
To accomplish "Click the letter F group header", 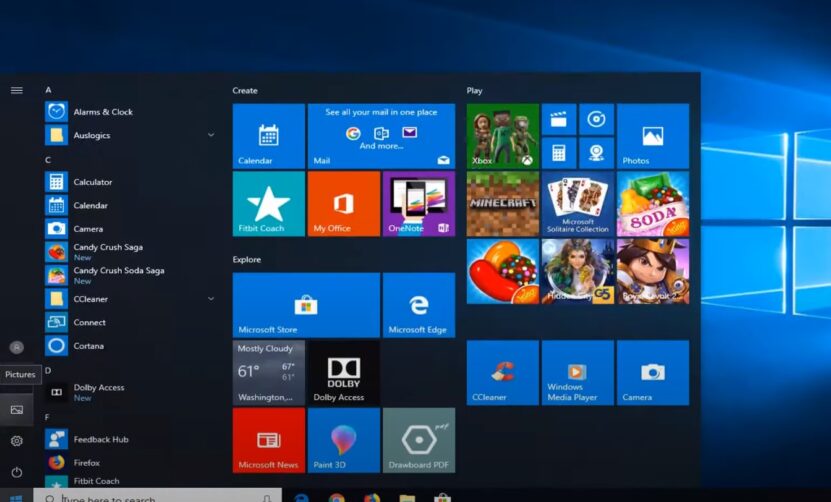I will (48, 417).
